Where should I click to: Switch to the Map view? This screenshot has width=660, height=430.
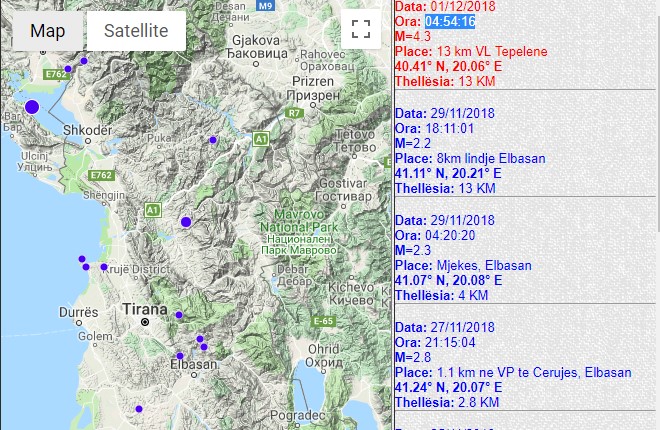click(47, 31)
